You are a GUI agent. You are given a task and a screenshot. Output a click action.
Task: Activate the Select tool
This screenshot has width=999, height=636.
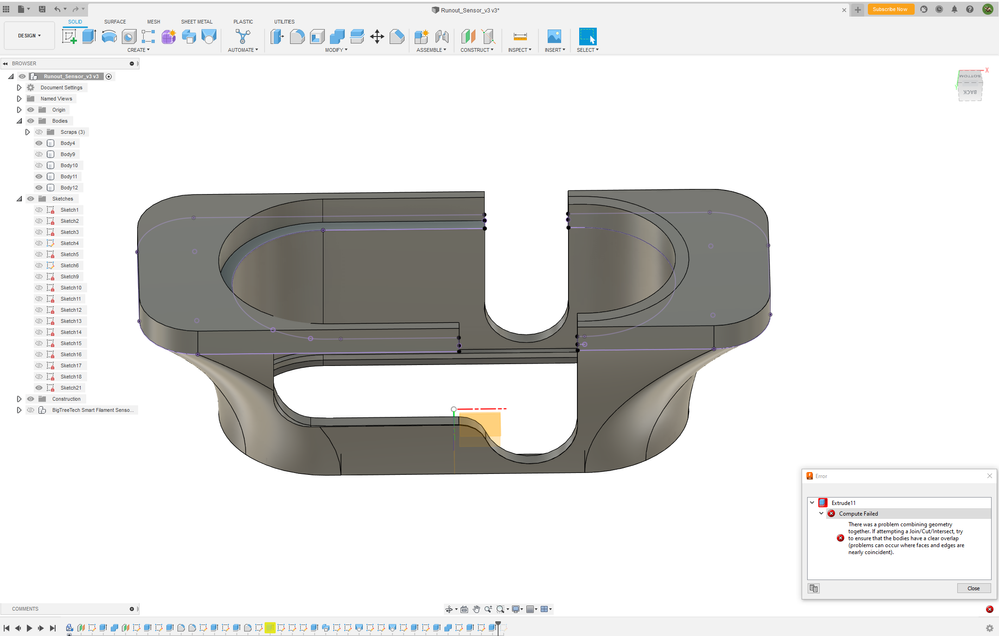tap(587, 36)
